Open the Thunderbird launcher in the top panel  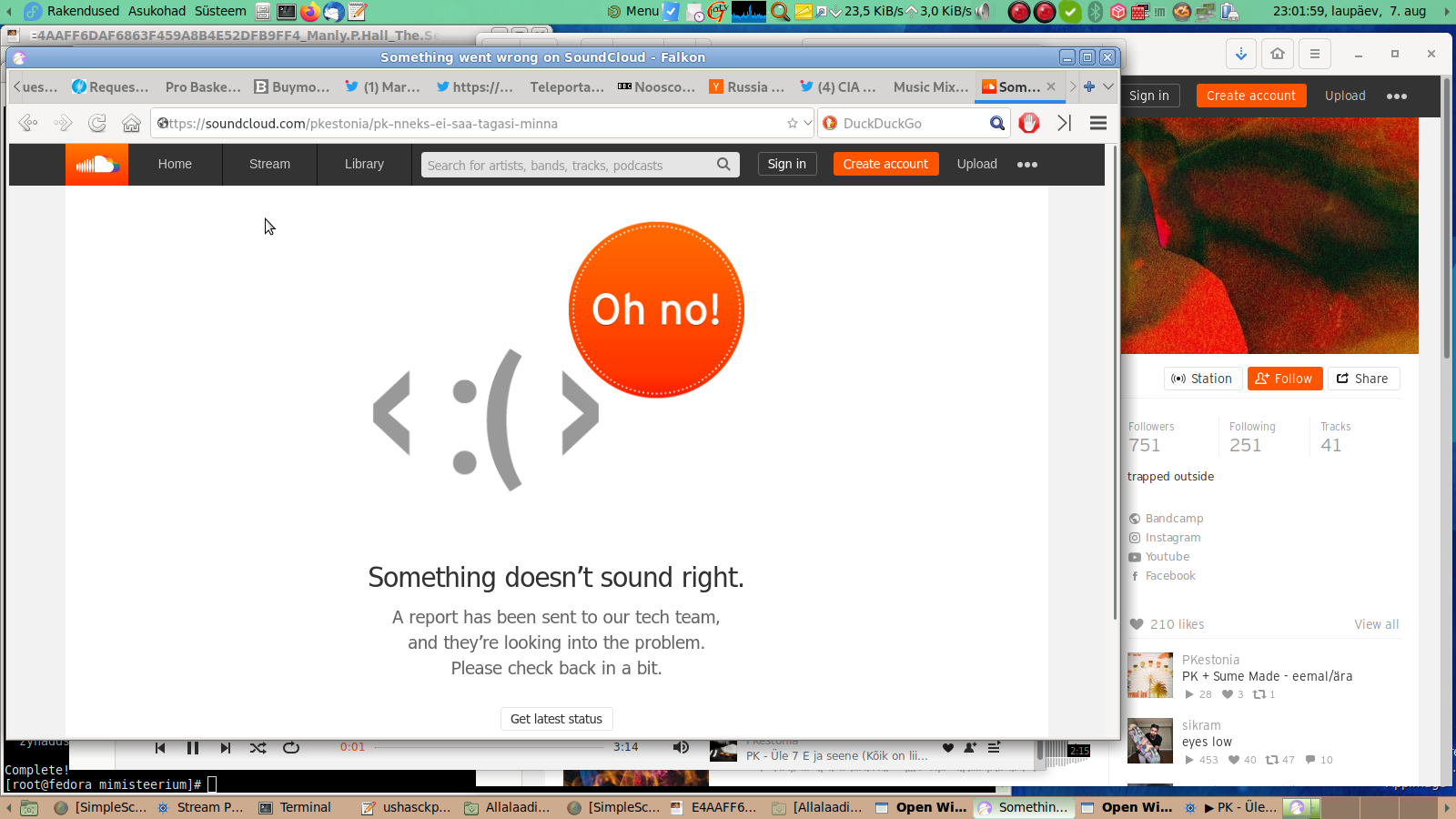tap(334, 12)
